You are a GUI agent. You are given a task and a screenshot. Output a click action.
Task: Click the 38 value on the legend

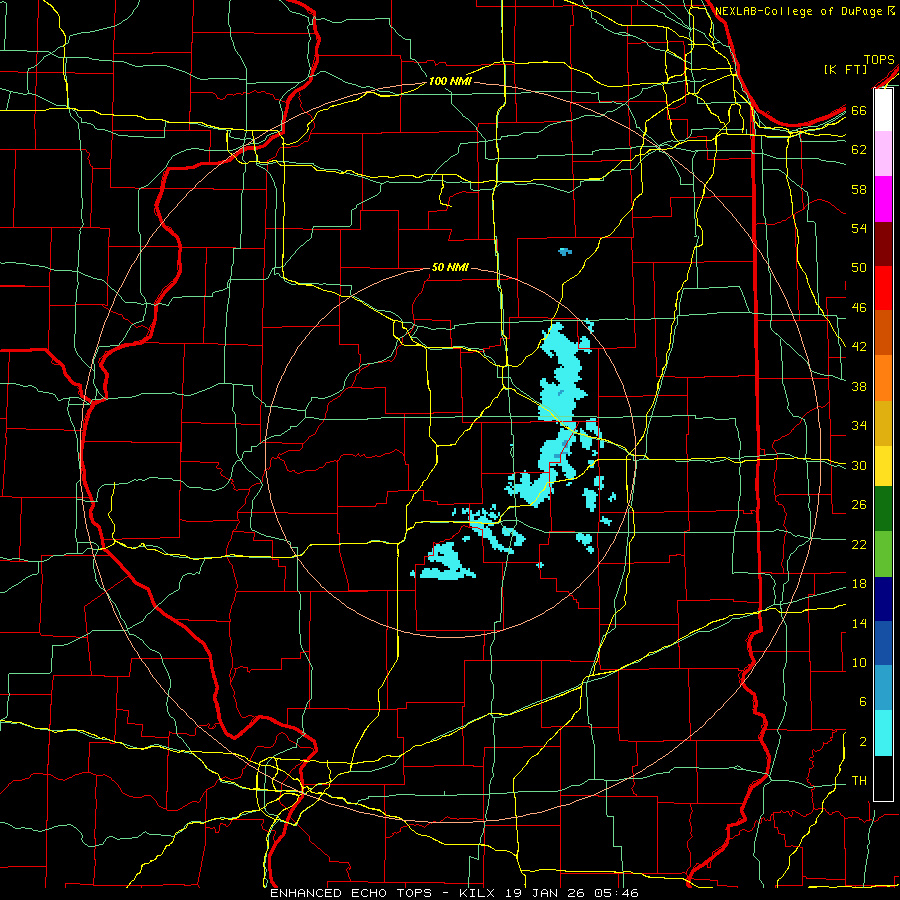[859, 386]
